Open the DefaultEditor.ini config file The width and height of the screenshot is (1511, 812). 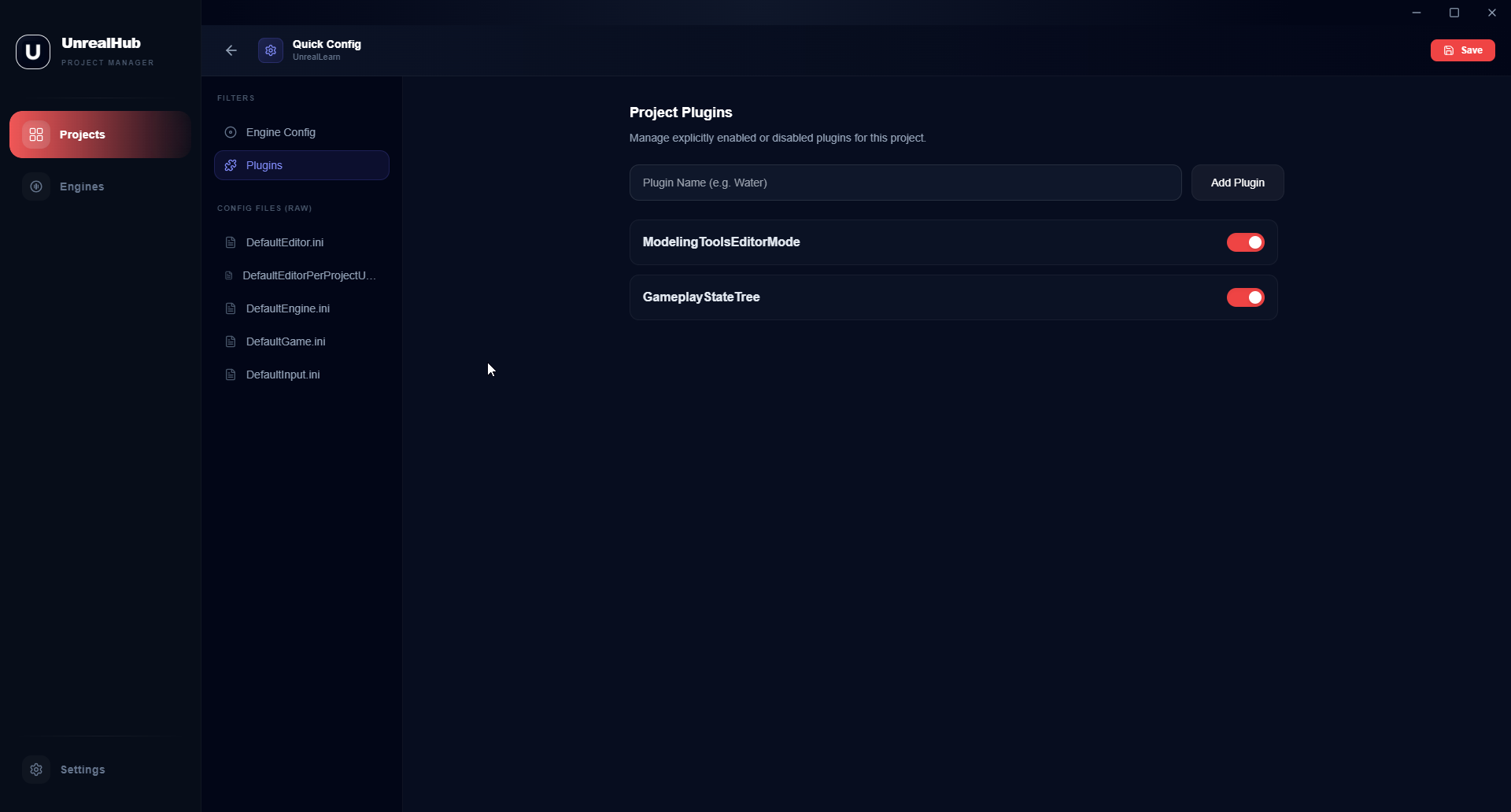[x=284, y=242]
